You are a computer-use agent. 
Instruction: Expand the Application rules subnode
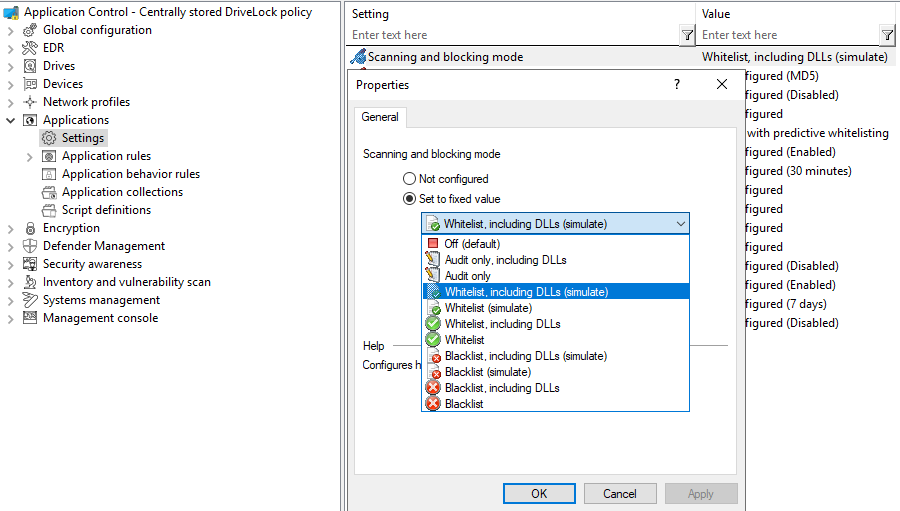(30, 157)
